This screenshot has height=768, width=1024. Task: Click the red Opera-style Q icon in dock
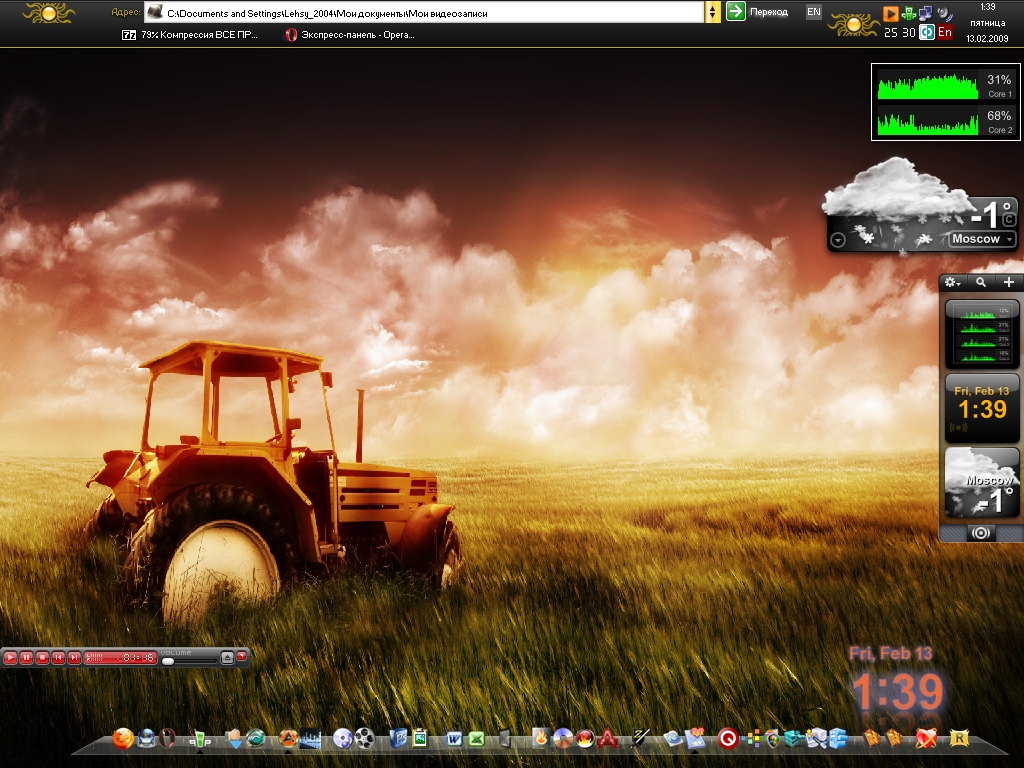728,739
